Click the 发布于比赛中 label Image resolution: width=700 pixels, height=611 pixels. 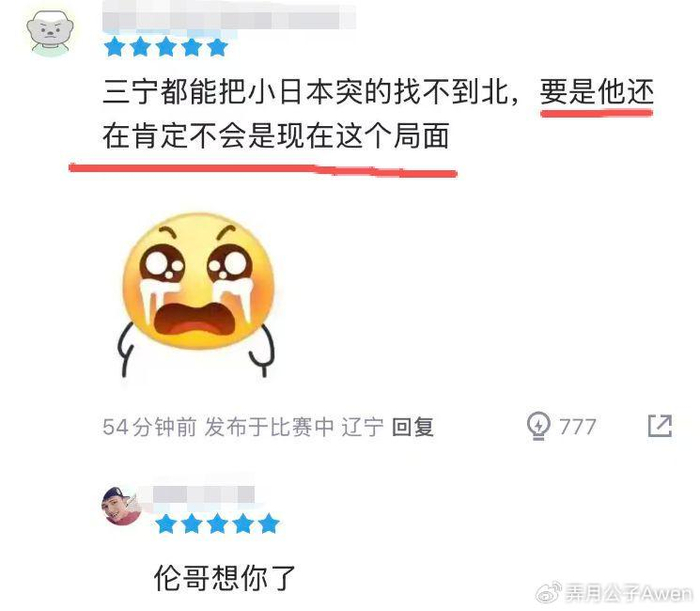[269, 427]
